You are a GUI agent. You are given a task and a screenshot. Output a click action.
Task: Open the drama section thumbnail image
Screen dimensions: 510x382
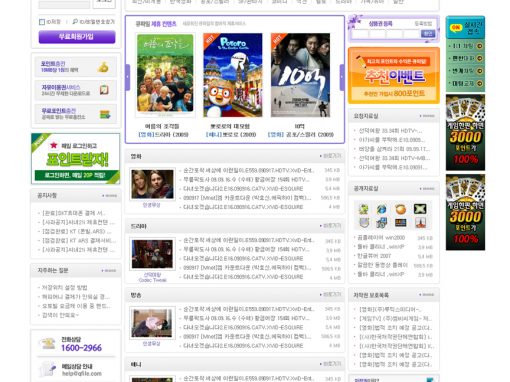pos(152,254)
